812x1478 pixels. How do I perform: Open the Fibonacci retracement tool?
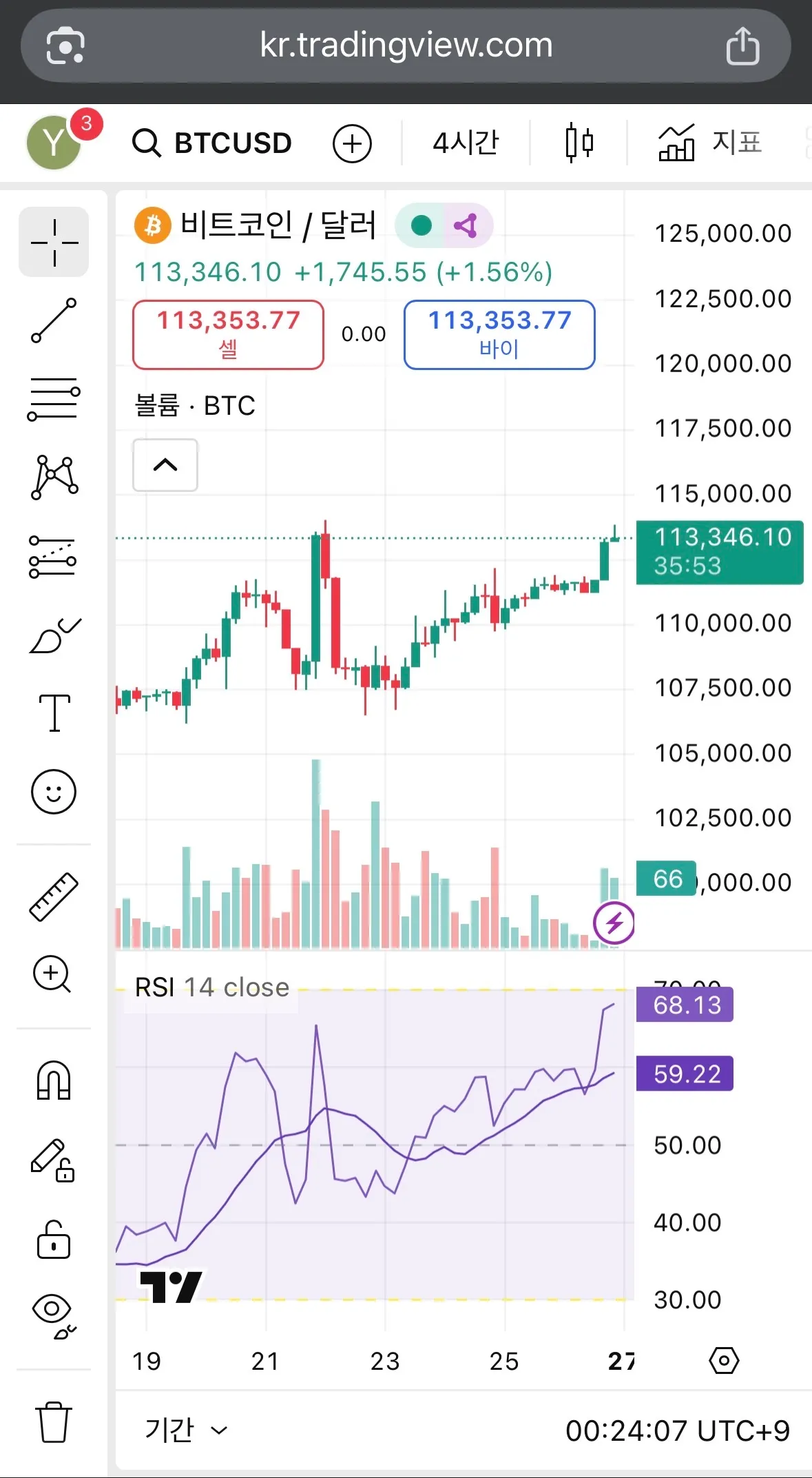54,398
